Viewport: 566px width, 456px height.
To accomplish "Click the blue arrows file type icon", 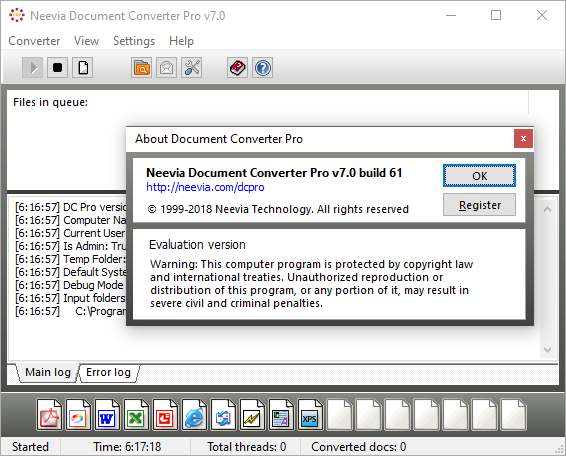I will click(223, 414).
